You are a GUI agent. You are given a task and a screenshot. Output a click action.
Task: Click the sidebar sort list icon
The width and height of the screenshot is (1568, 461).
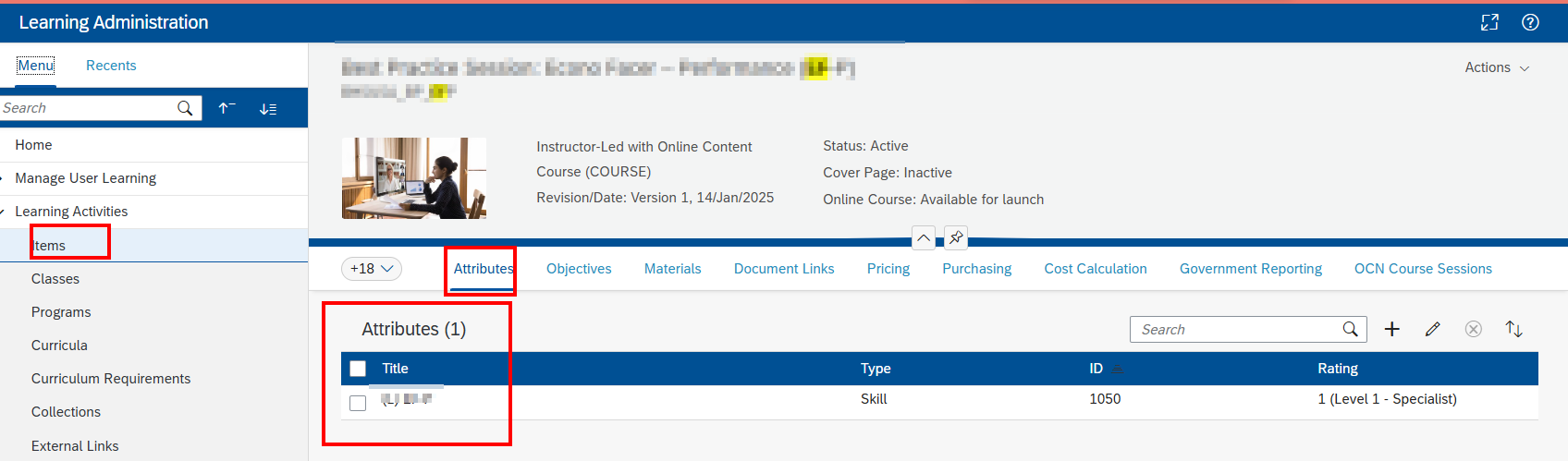268,108
